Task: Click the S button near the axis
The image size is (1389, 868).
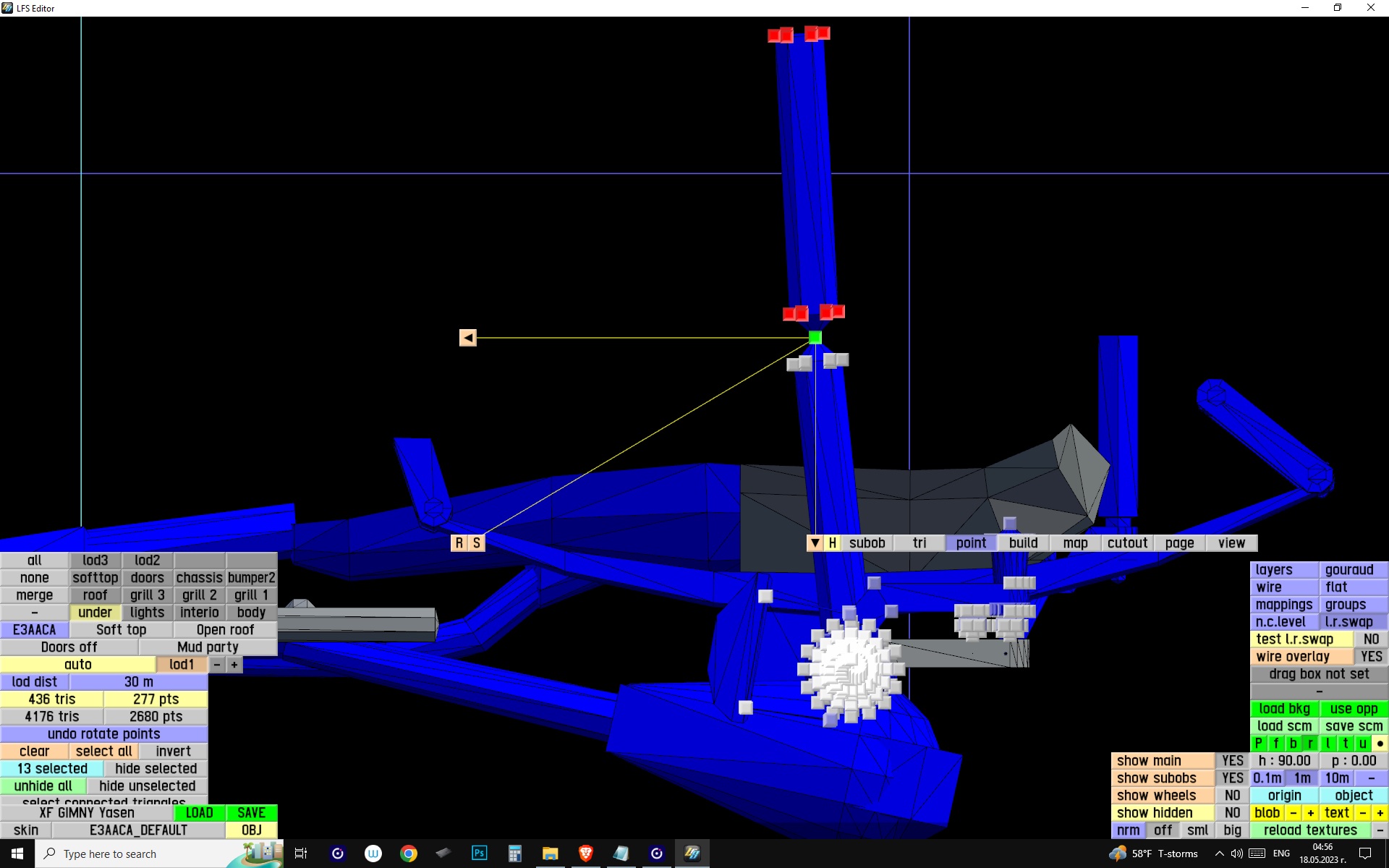Action: coord(477,543)
